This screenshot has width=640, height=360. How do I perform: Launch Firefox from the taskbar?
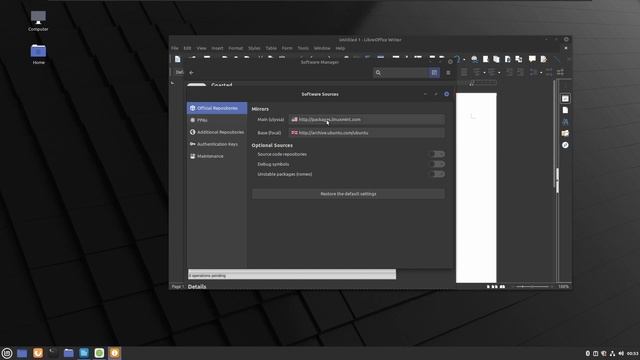point(38,353)
